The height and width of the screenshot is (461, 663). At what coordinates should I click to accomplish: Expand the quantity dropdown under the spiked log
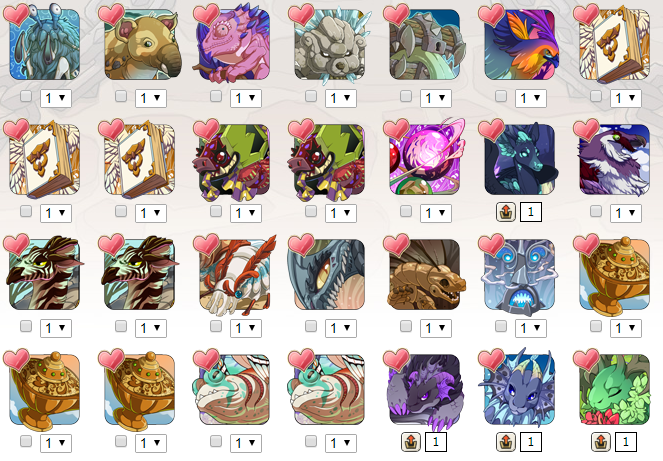click(x=436, y=98)
